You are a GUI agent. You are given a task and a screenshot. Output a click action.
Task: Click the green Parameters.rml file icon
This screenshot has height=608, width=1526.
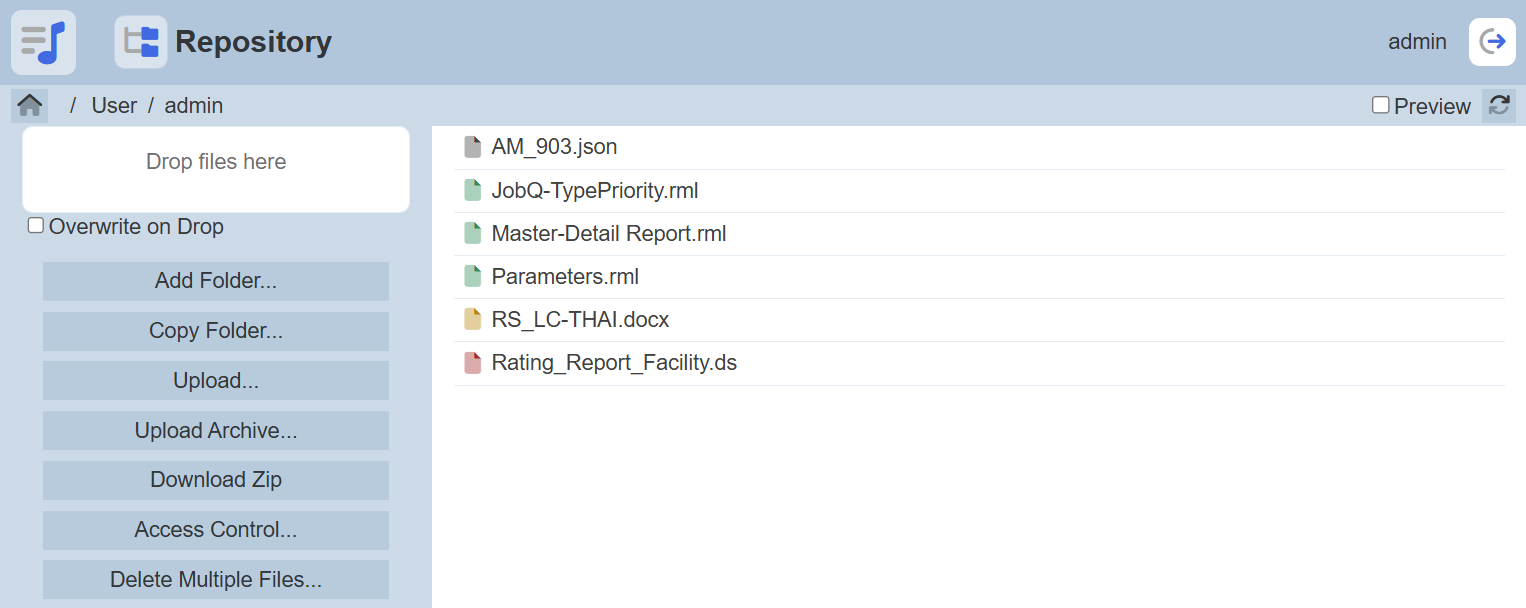coord(473,277)
